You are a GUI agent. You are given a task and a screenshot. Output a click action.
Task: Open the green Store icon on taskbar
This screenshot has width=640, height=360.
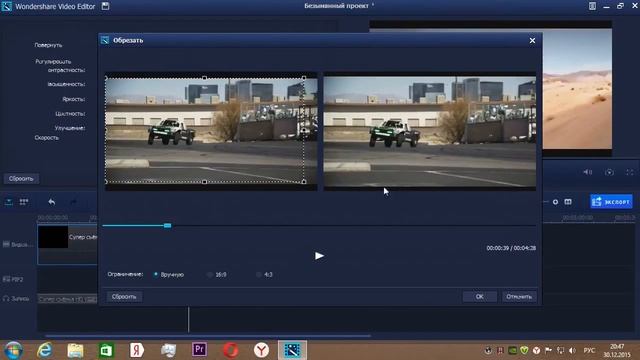click(106, 350)
